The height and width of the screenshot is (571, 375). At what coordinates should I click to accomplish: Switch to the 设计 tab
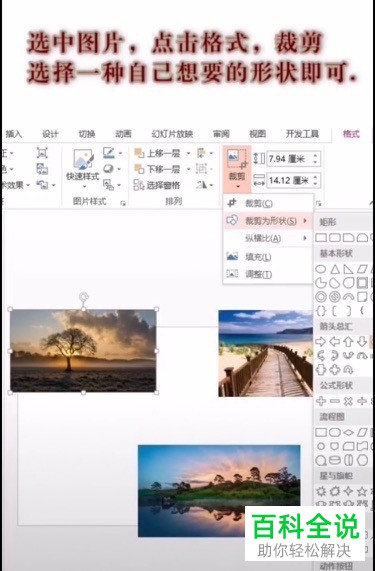tap(50, 134)
